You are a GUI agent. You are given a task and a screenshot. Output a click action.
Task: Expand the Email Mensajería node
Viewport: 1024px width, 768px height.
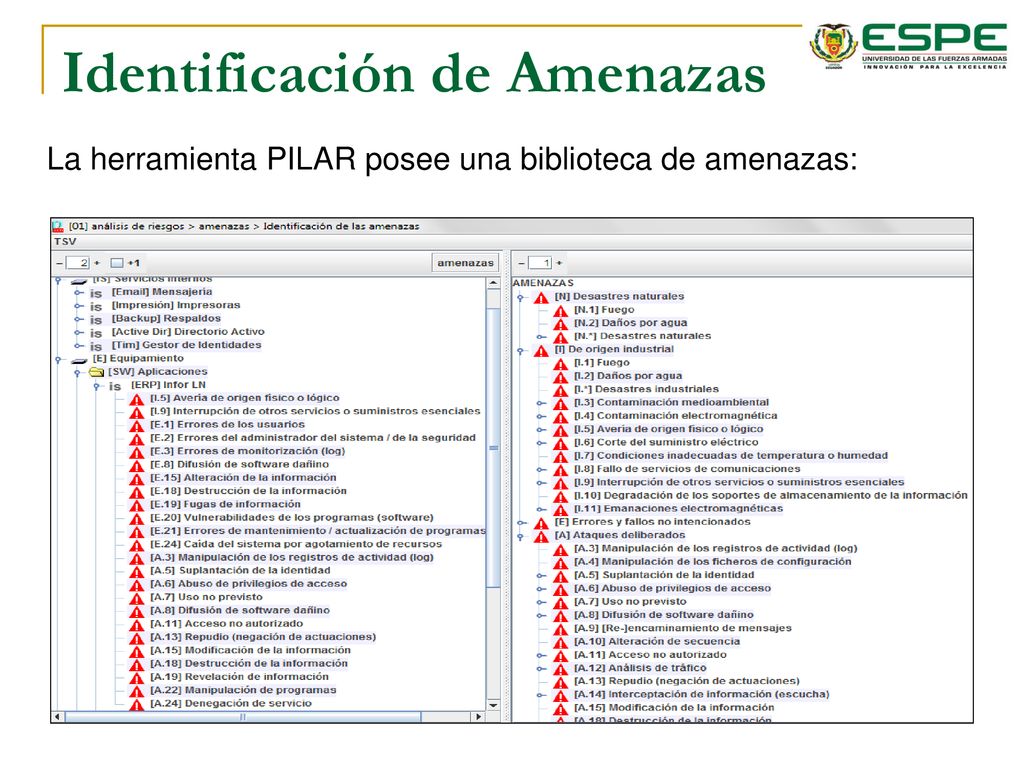(x=78, y=293)
